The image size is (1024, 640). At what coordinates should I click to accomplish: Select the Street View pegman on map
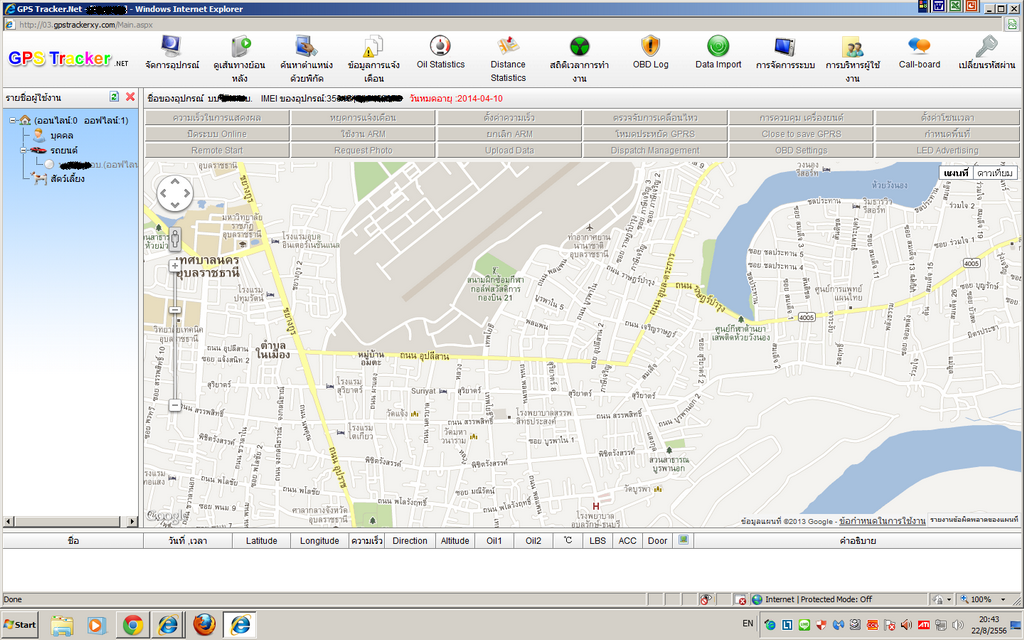click(174, 238)
